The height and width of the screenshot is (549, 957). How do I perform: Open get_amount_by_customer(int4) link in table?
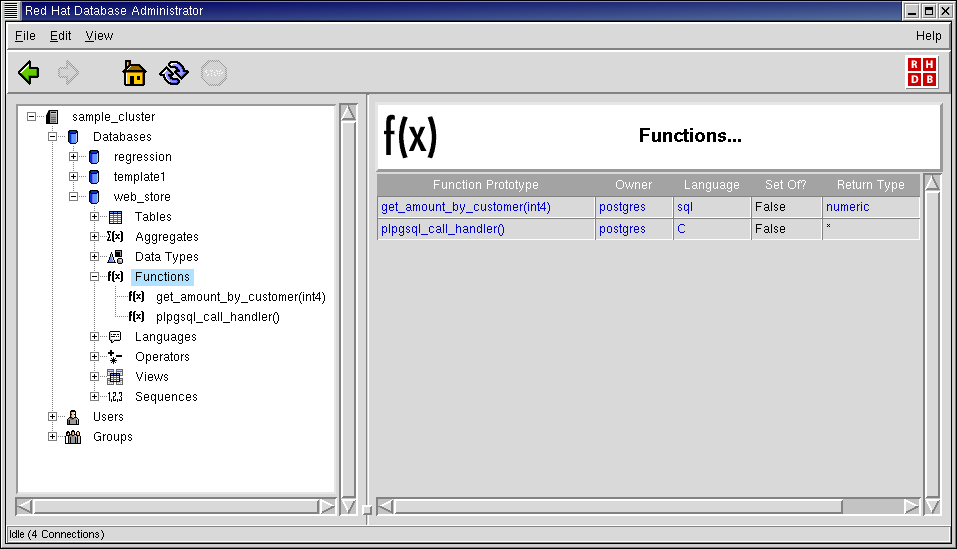tap(466, 207)
